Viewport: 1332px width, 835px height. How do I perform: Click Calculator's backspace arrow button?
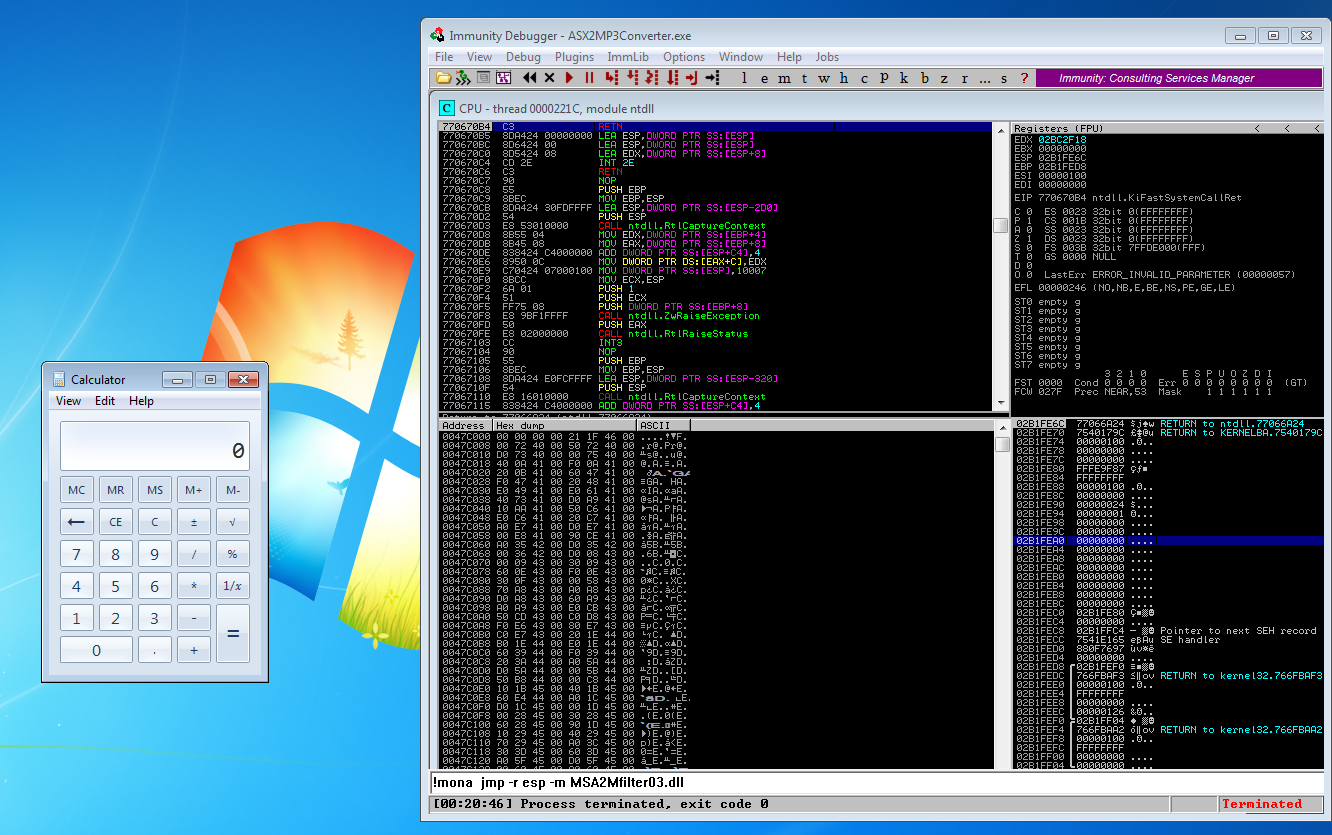pyautogui.click(x=76, y=522)
